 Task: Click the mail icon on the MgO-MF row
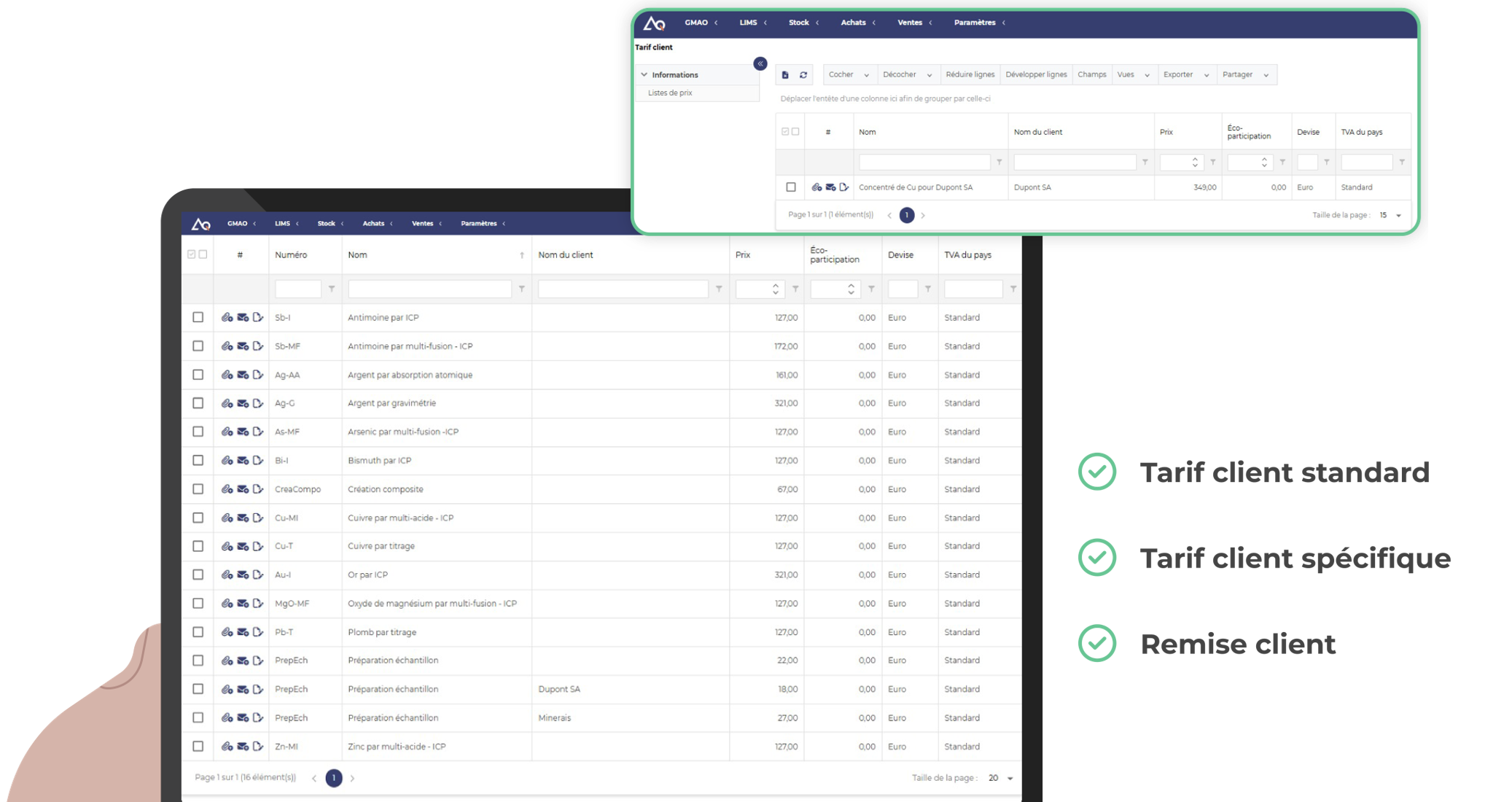pyautogui.click(x=243, y=604)
